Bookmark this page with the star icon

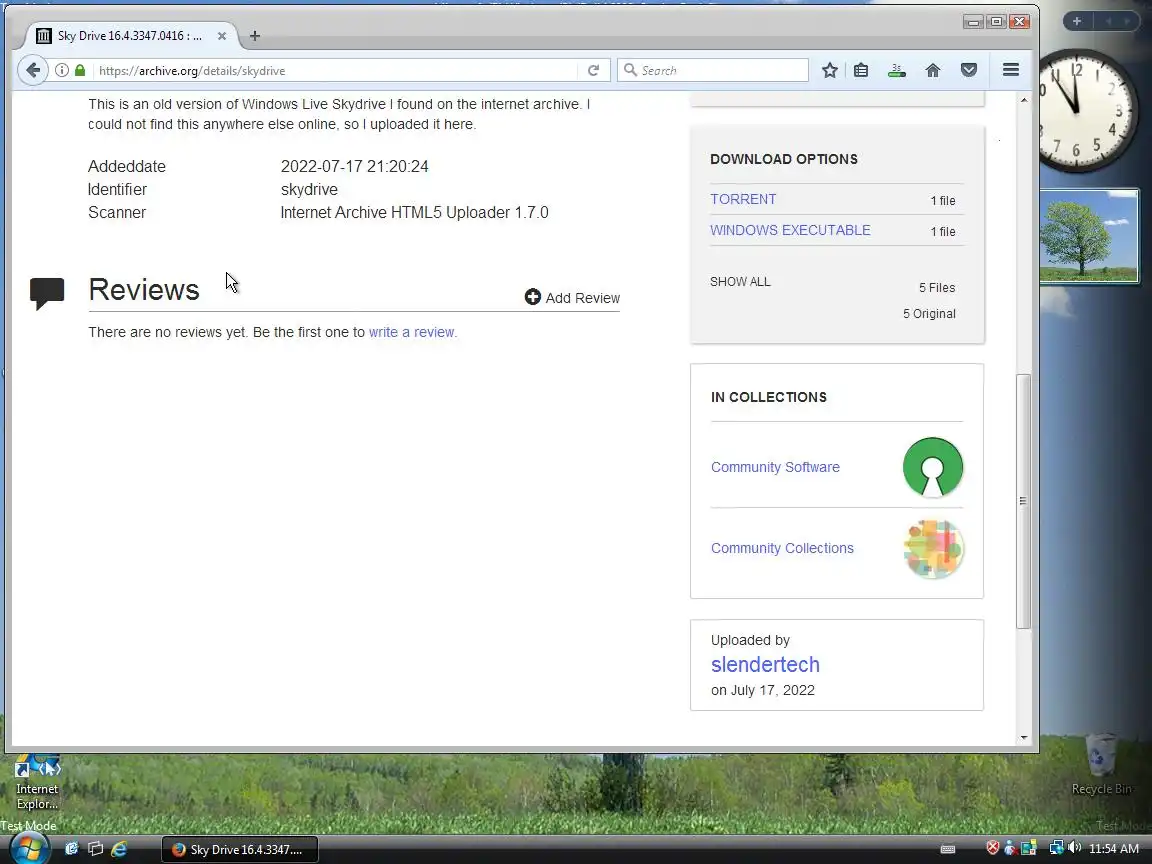(x=829, y=71)
